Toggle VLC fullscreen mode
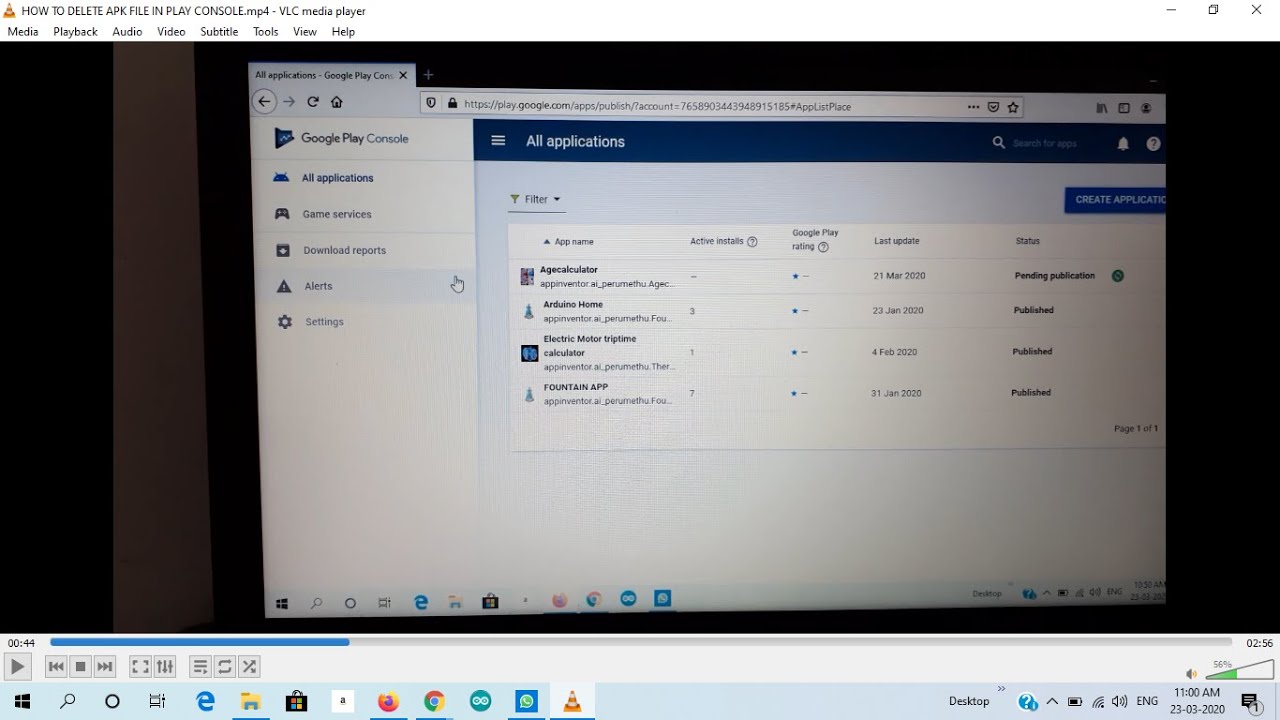The height and width of the screenshot is (720, 1280). pyautogui.click(x=140, y=666)
